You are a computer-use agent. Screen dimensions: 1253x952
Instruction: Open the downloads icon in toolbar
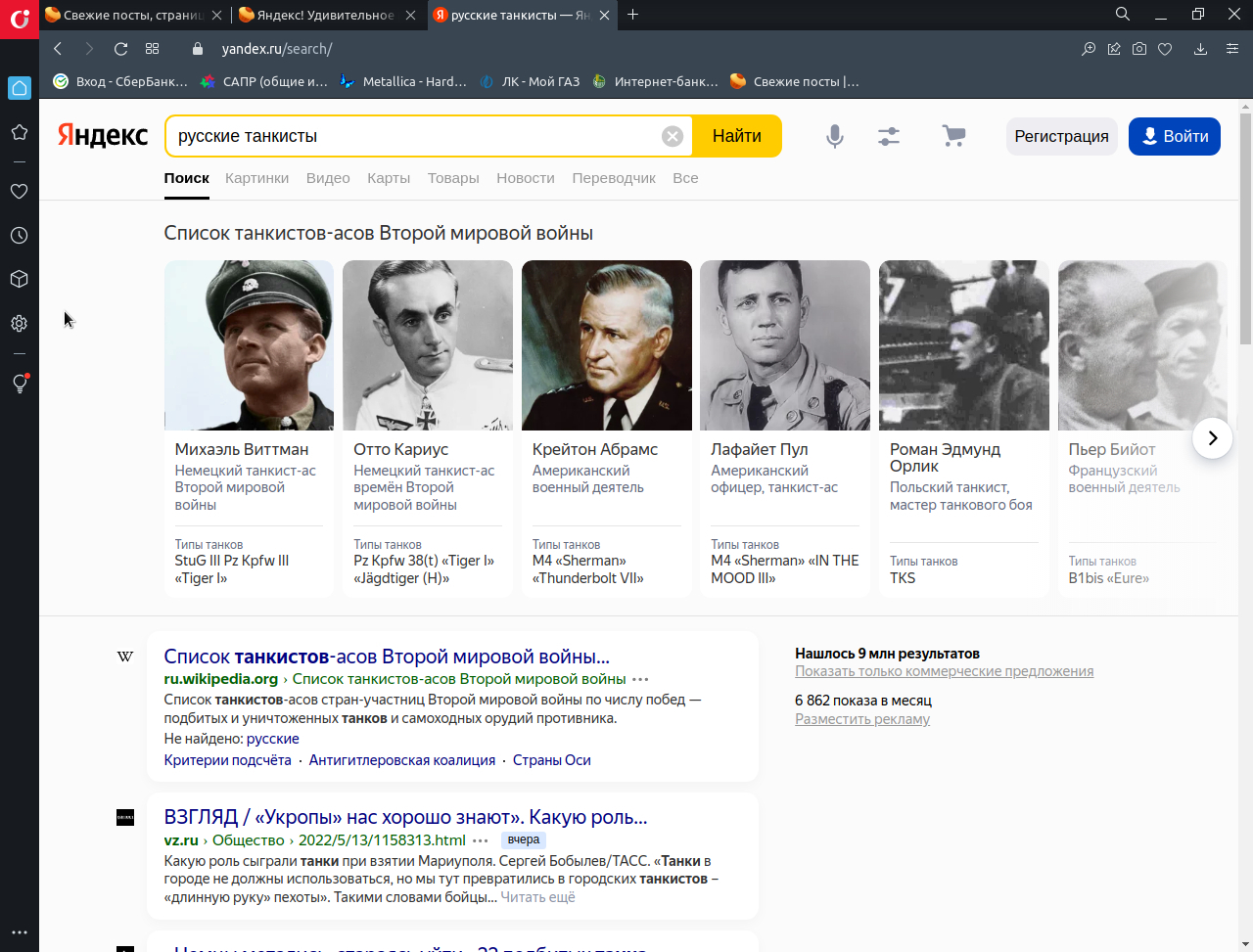1200,49
